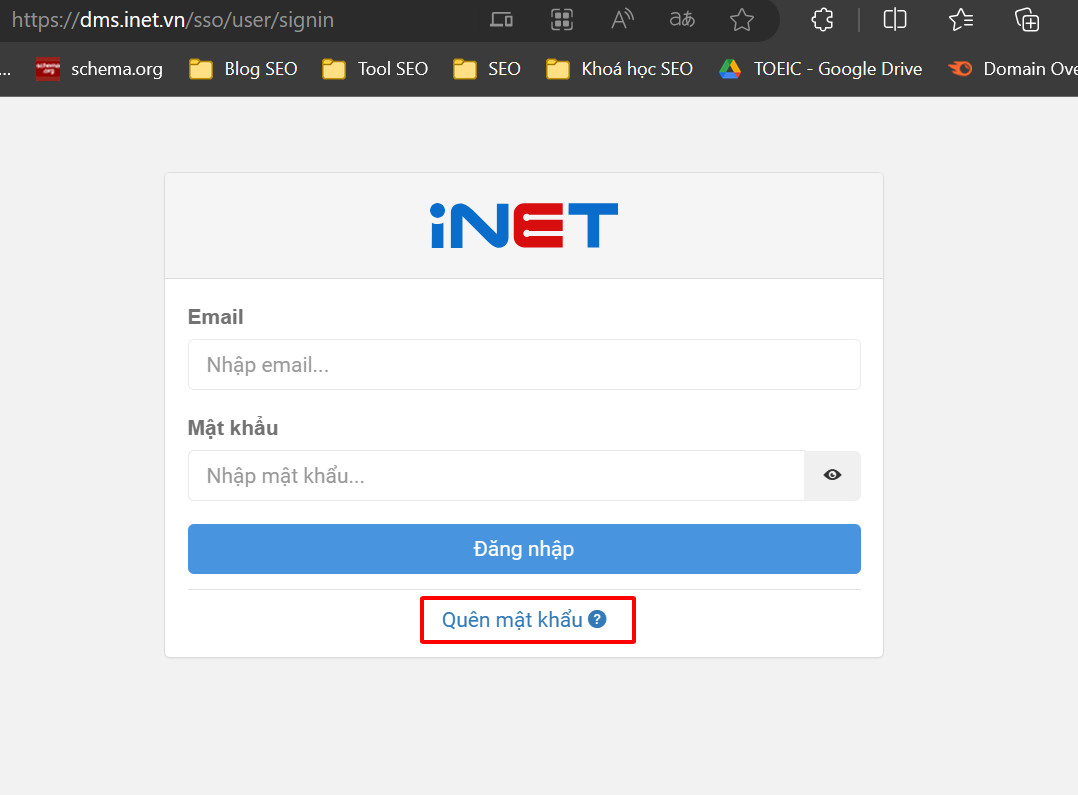Open the app available device icon in address bar
The image size is (1078, 795).
[501, 20]
